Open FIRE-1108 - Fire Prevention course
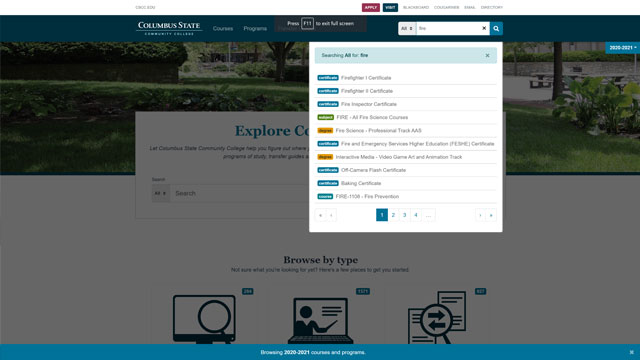The image size is (640, 360). click(367, 196)
